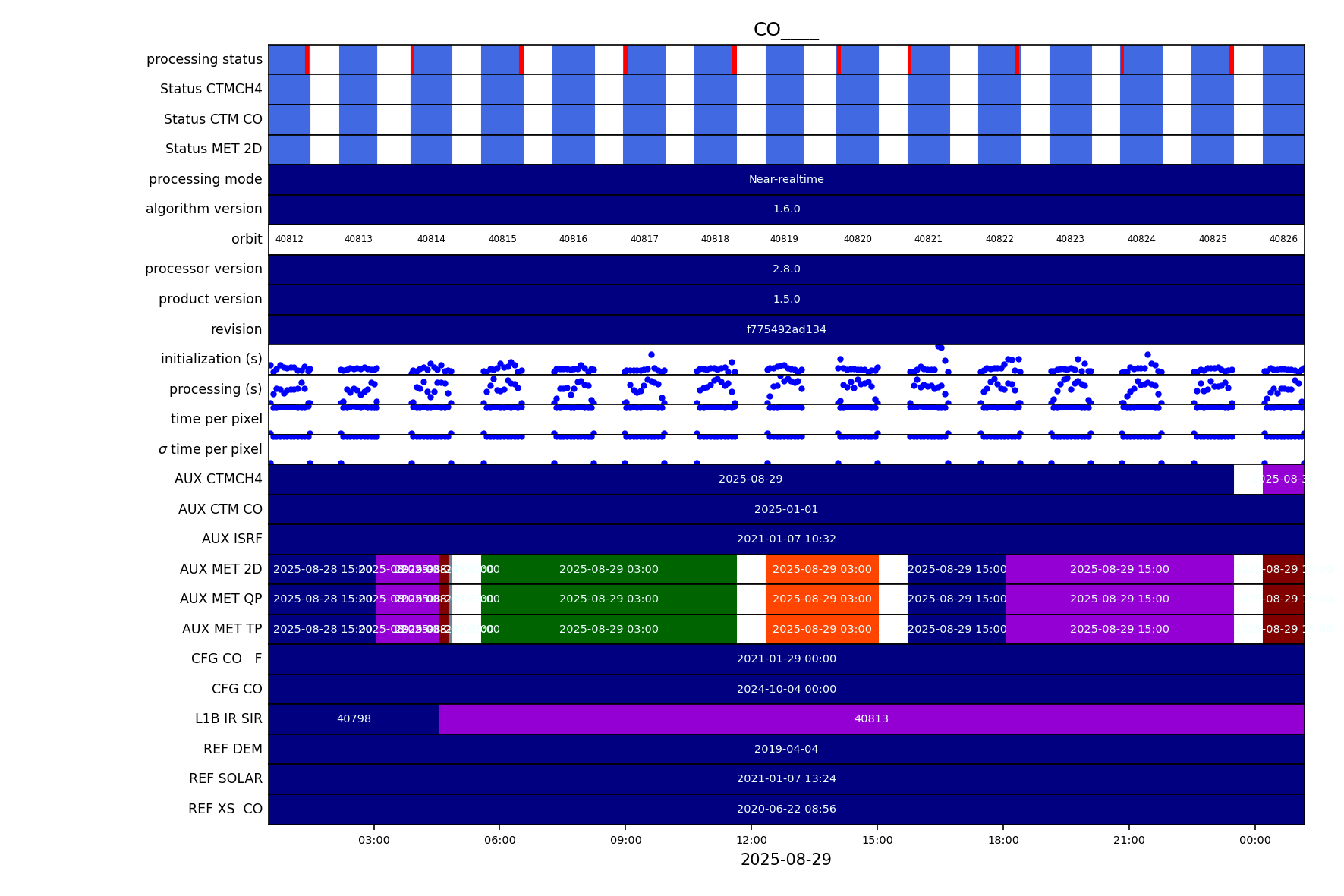1344x896 pixels.
Task: Click AUX ISRF date 2021-01-07 10:32
Action: tap(786, 539)
